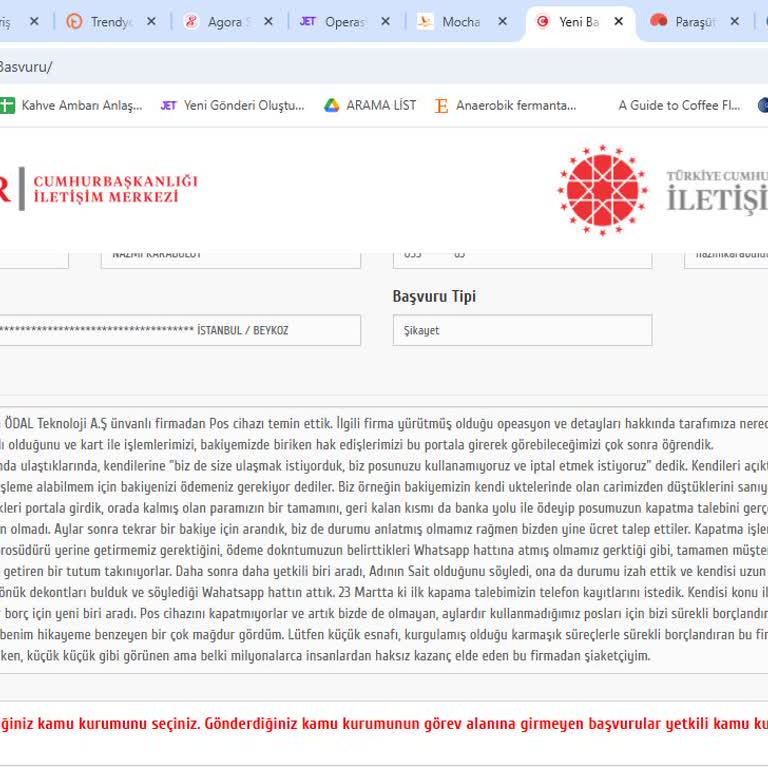Open A Guide to Coffee Fl... bookmark

pos(679,105)
